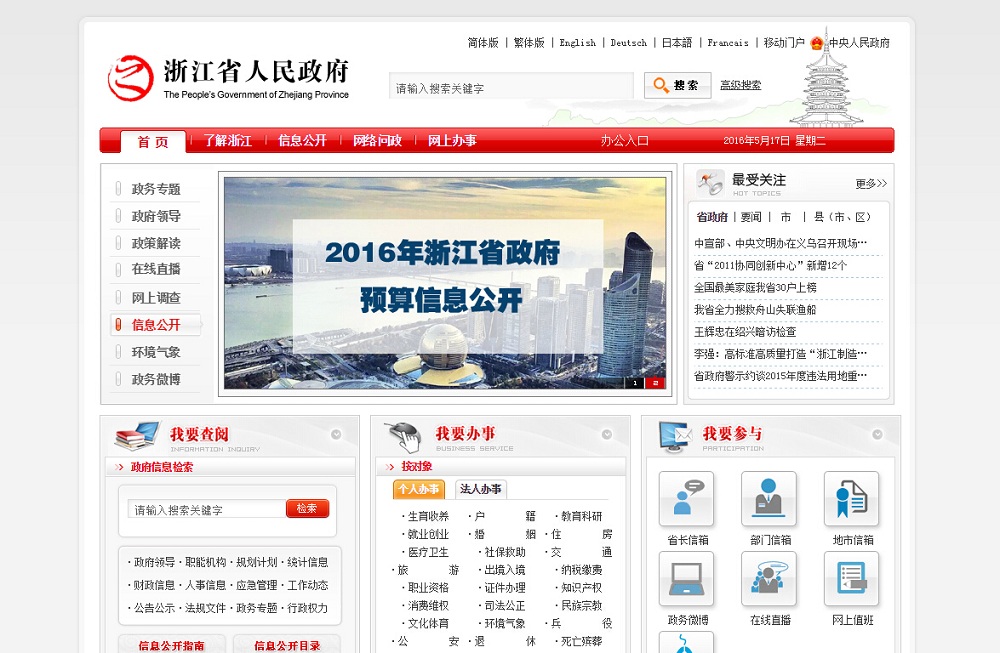This screenshot has height=653, width=1000.
Task: Select highlighted 信息公开 in the sidebar
Action: 156,325
